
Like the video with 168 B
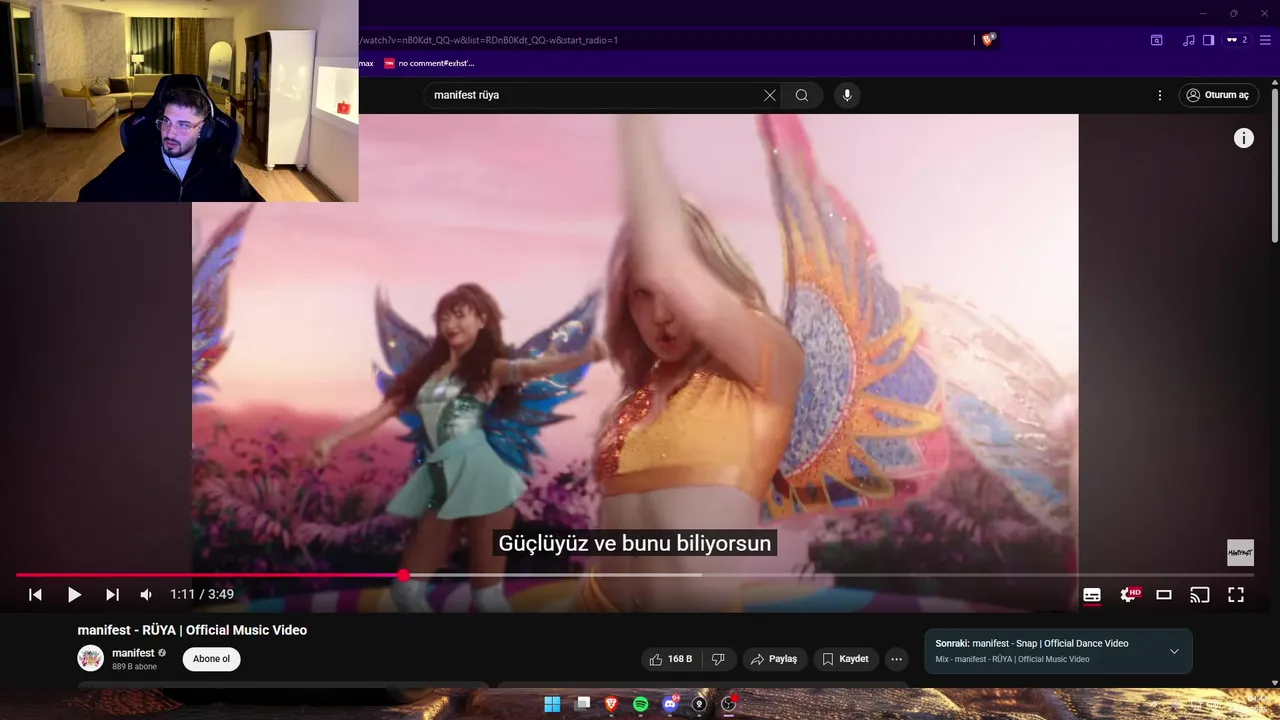[x=671, y=659]
